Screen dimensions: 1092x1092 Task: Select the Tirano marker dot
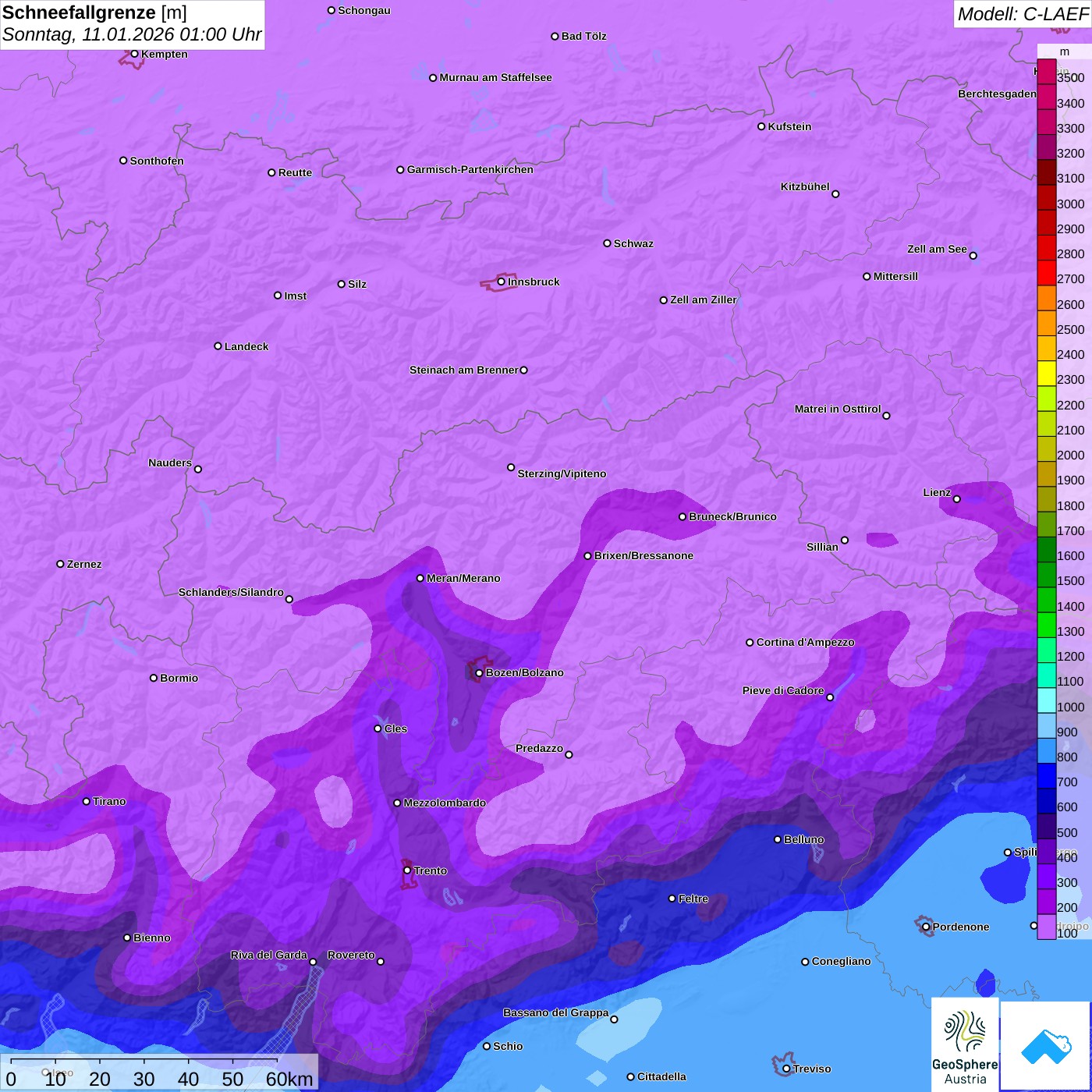pyautogui.click(x=87, y=801)
